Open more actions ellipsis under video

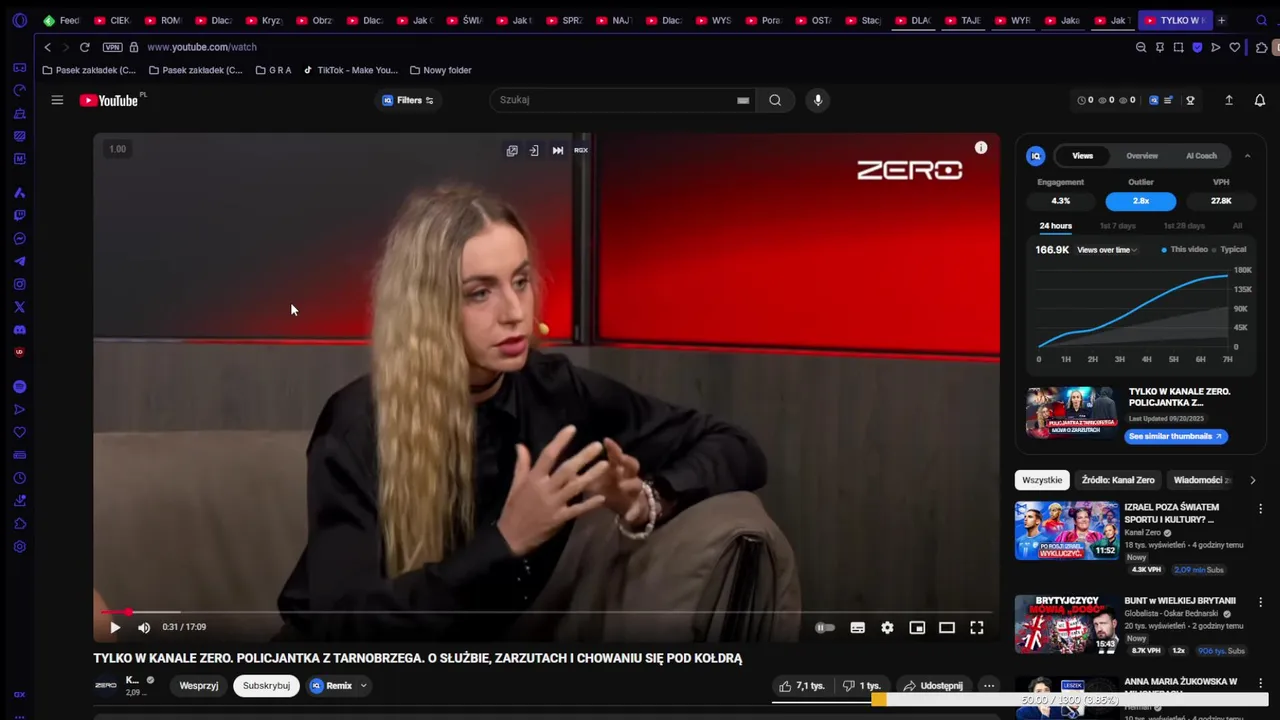(989, 686)
